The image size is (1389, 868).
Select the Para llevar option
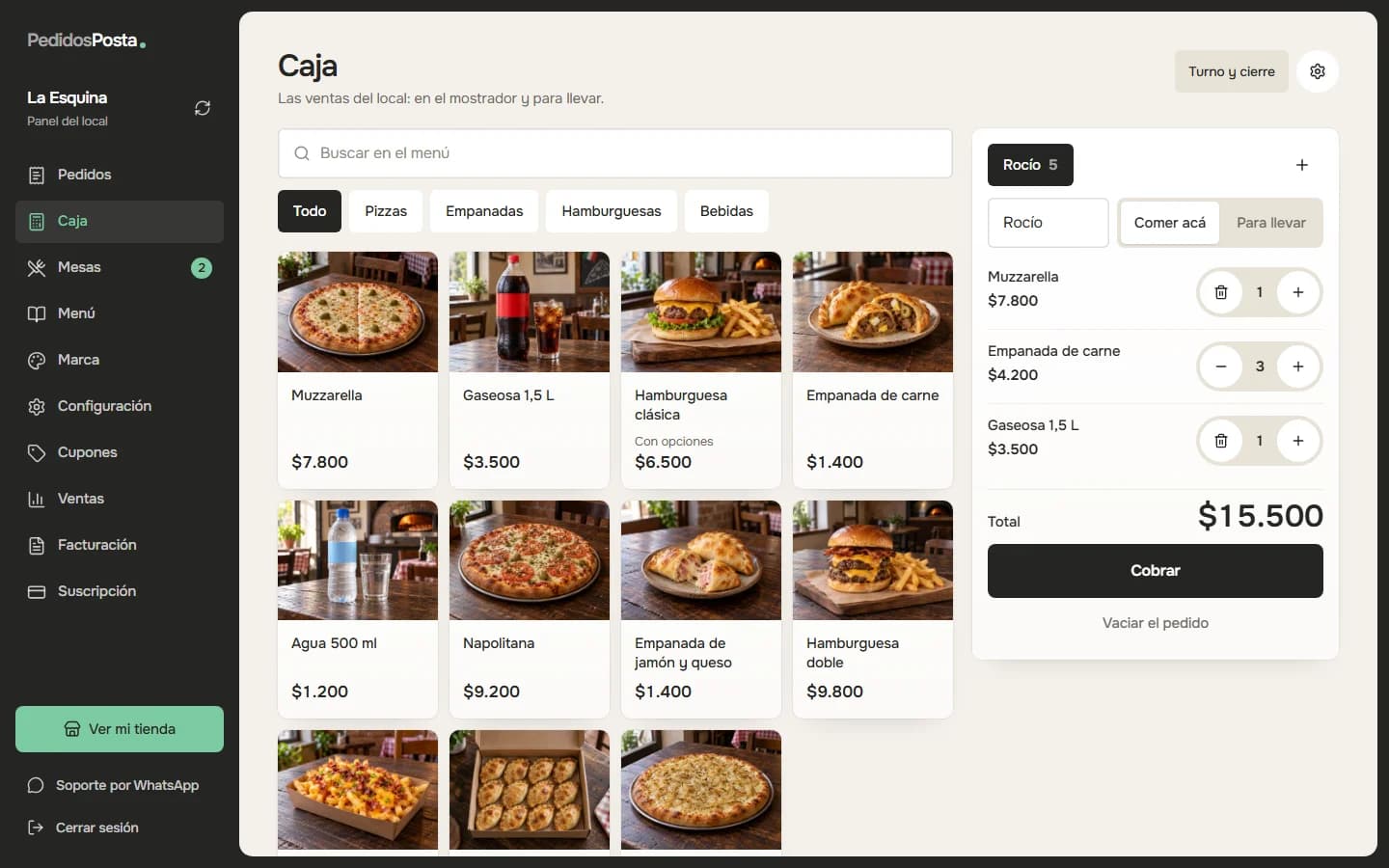tap(1271, 223)
